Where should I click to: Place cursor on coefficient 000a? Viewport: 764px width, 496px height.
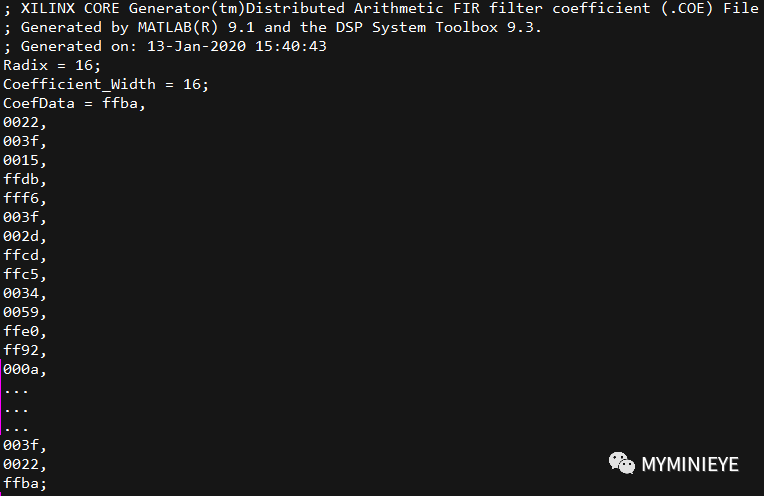pyautogui.click(x=24, y=369)
